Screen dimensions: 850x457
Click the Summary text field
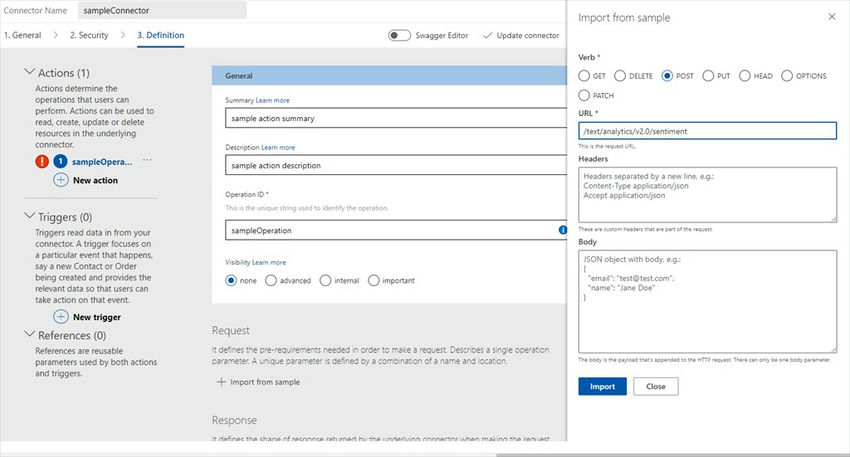[396, 118]
